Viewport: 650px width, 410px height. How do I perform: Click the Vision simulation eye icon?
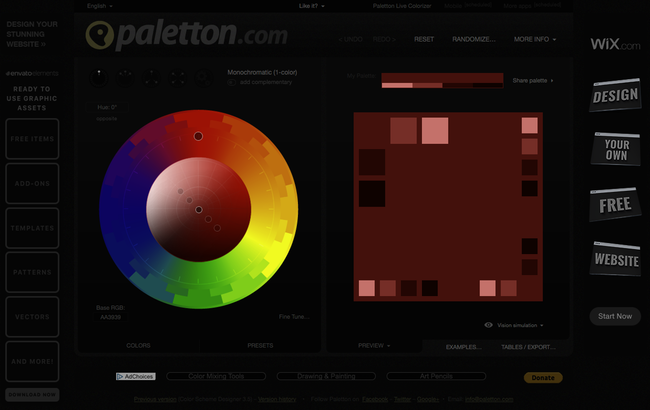tap(489, 325)
